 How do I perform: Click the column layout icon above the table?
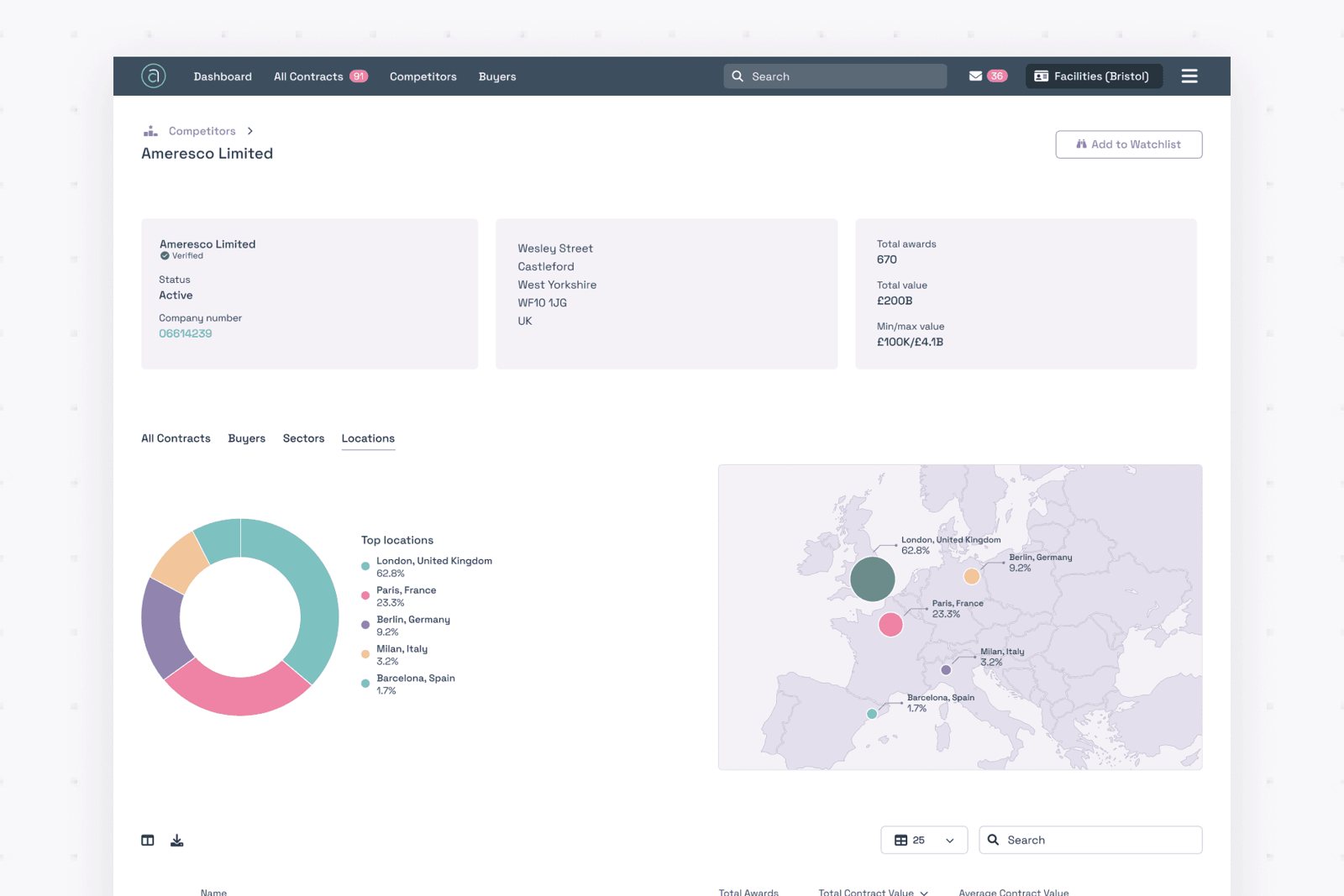148,840
